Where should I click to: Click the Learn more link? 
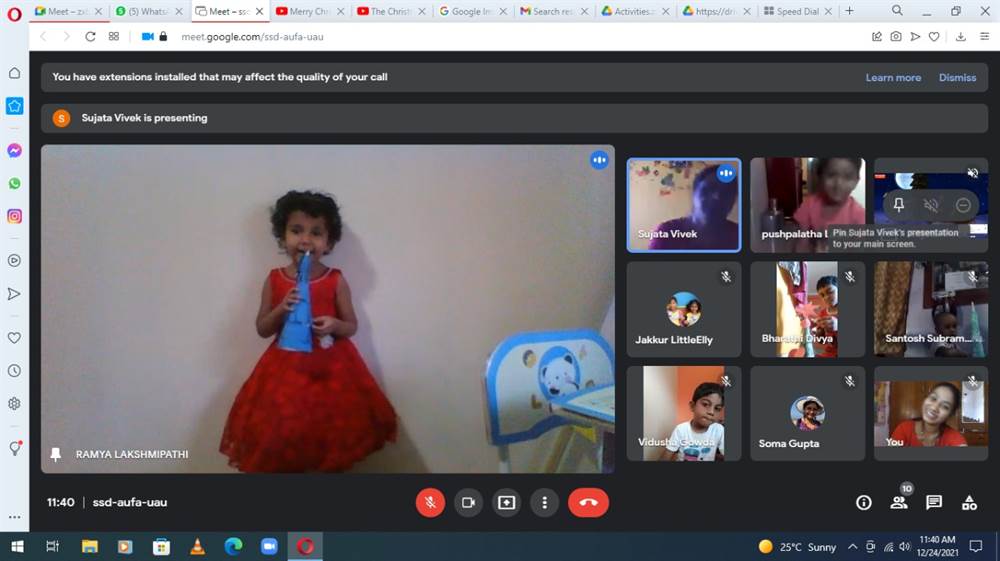893,77
